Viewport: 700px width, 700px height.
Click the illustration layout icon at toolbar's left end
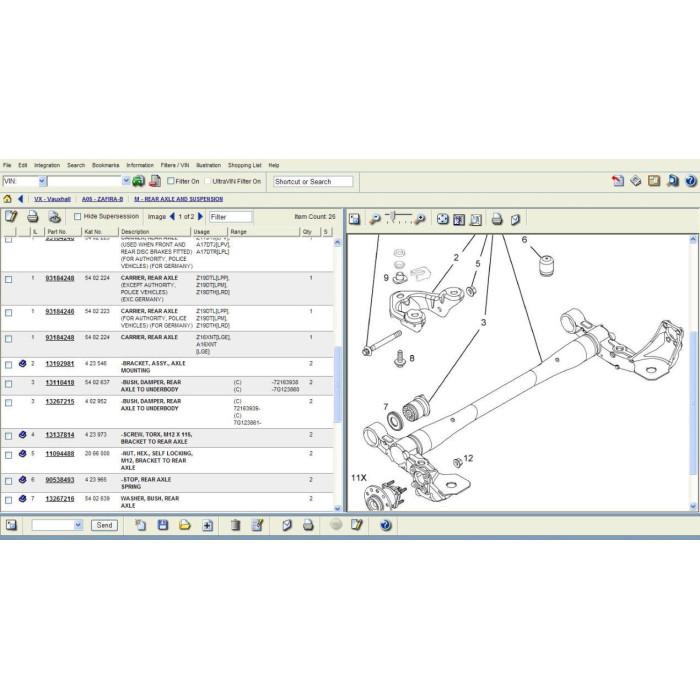click(354, 219)
